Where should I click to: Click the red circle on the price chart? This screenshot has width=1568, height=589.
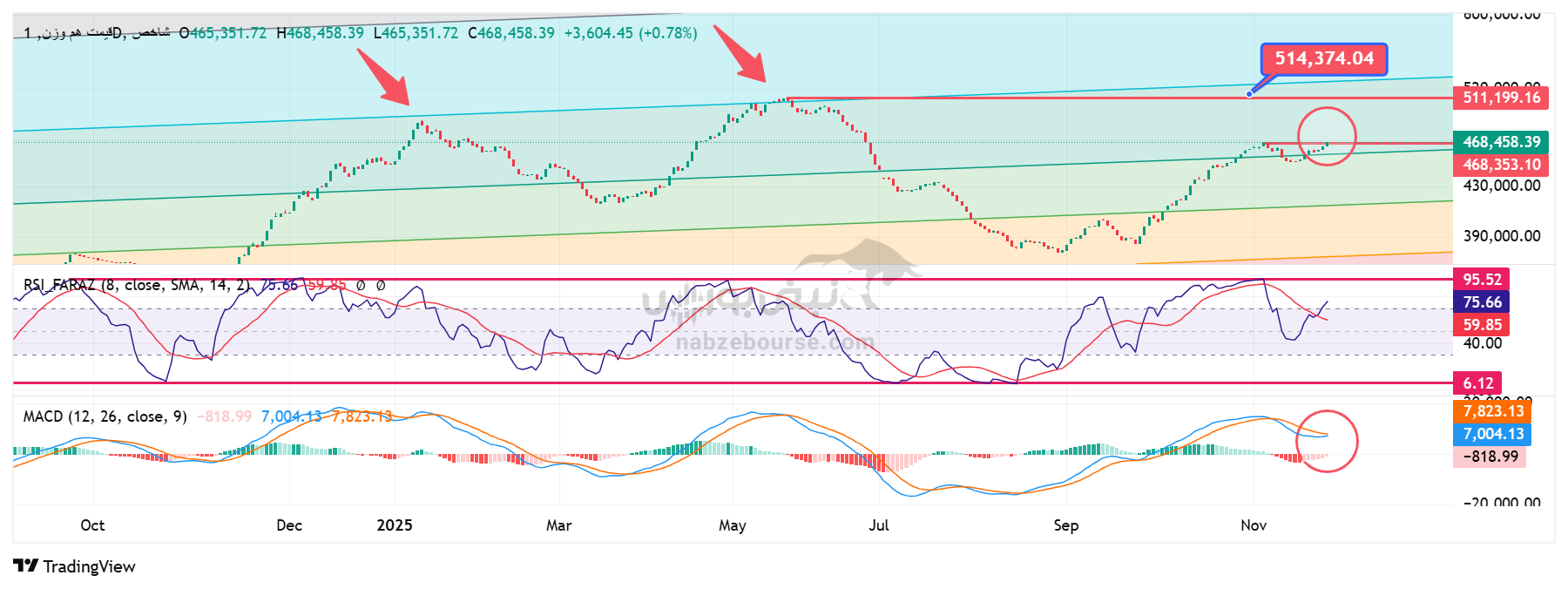(x=1327, y=137)
